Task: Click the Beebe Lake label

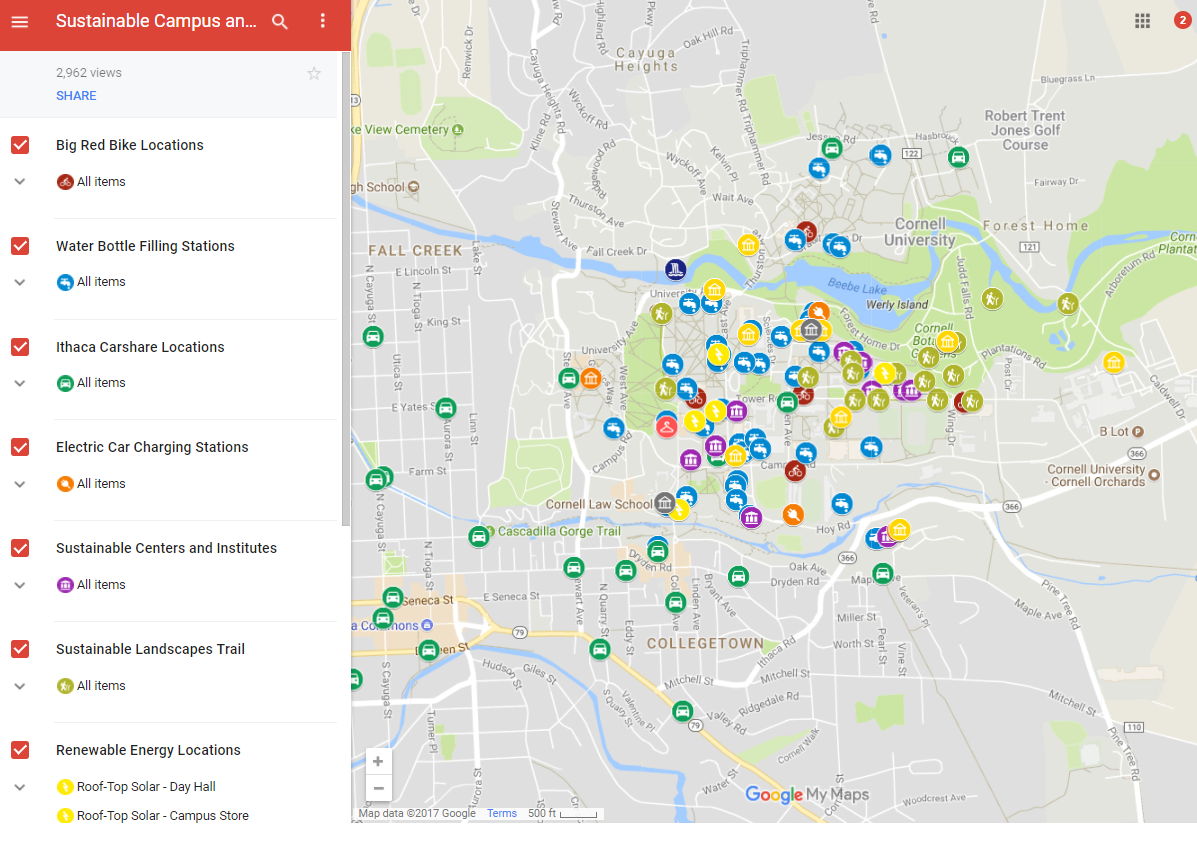Action: point(857,287)
